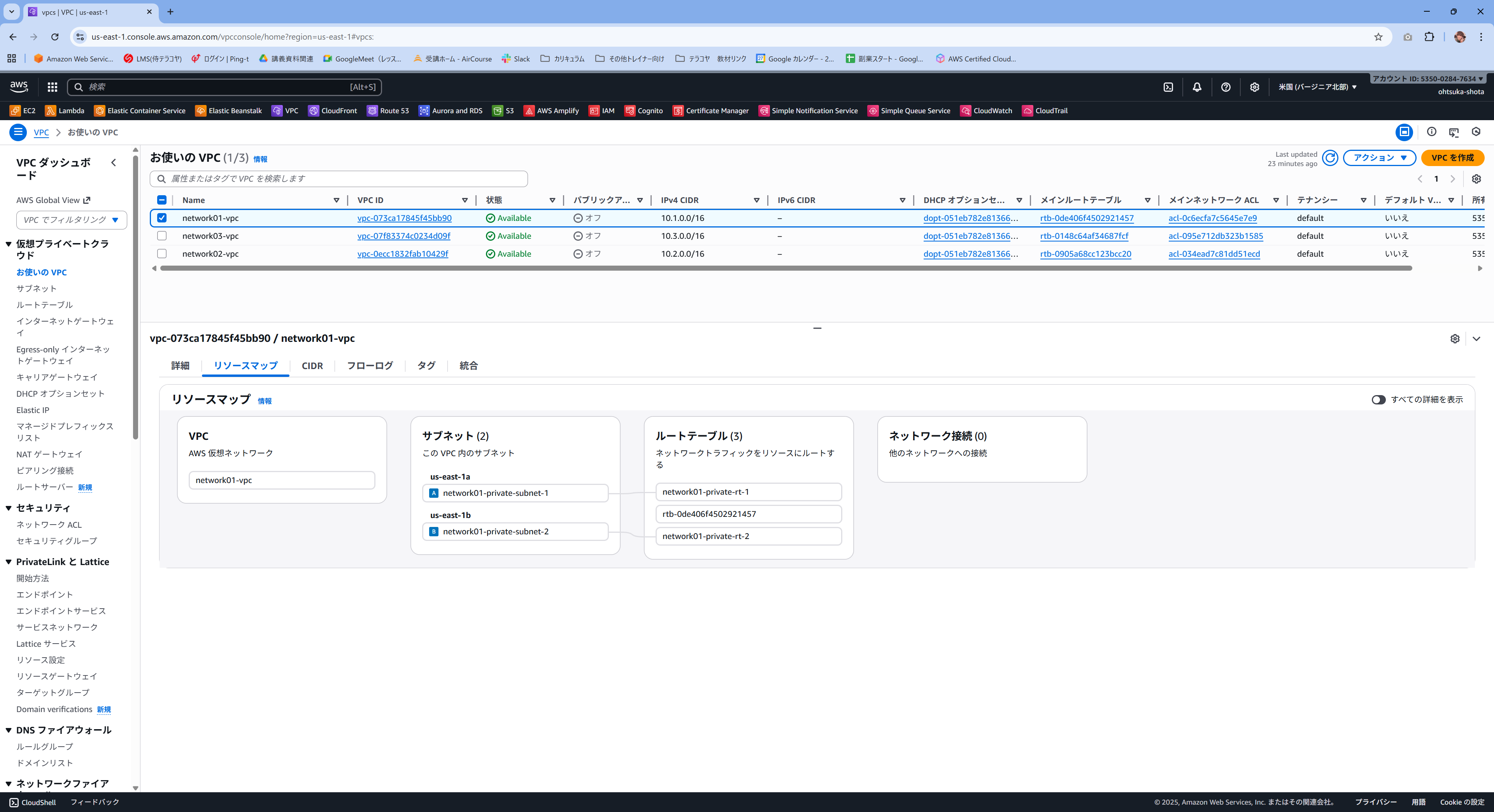Open the AWS CloudShell icon in top navbar
The height and width of the screenshot is (812, 1494).
coord(1168,87)
